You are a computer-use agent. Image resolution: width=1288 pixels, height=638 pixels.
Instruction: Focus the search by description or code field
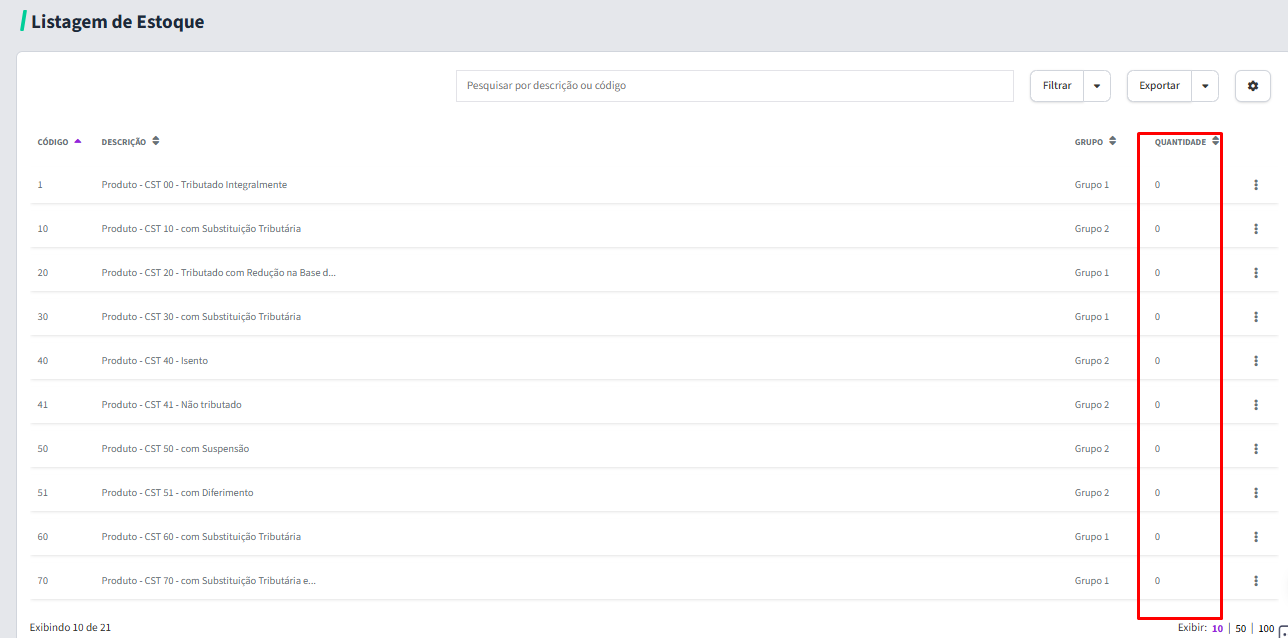(735, 86)
